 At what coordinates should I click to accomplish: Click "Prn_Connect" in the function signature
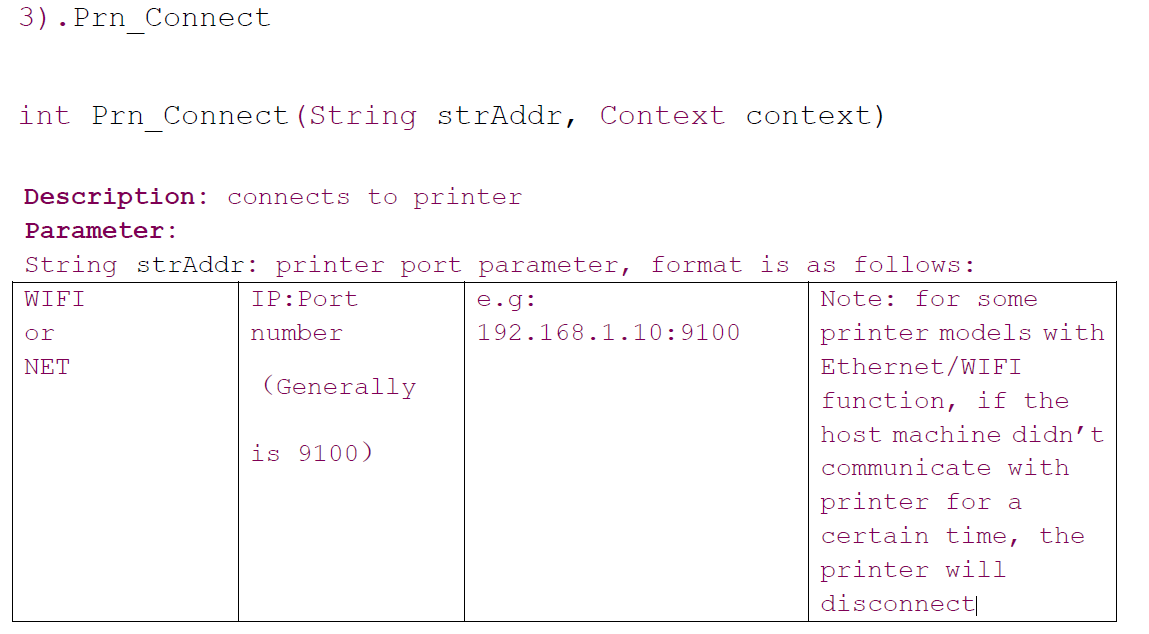click(x=190, y=116)
